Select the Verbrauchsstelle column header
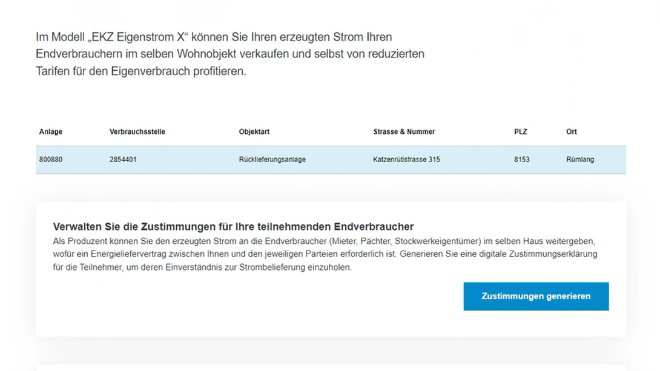The height and width of the screenshot is (371, 660). [137, 131]
